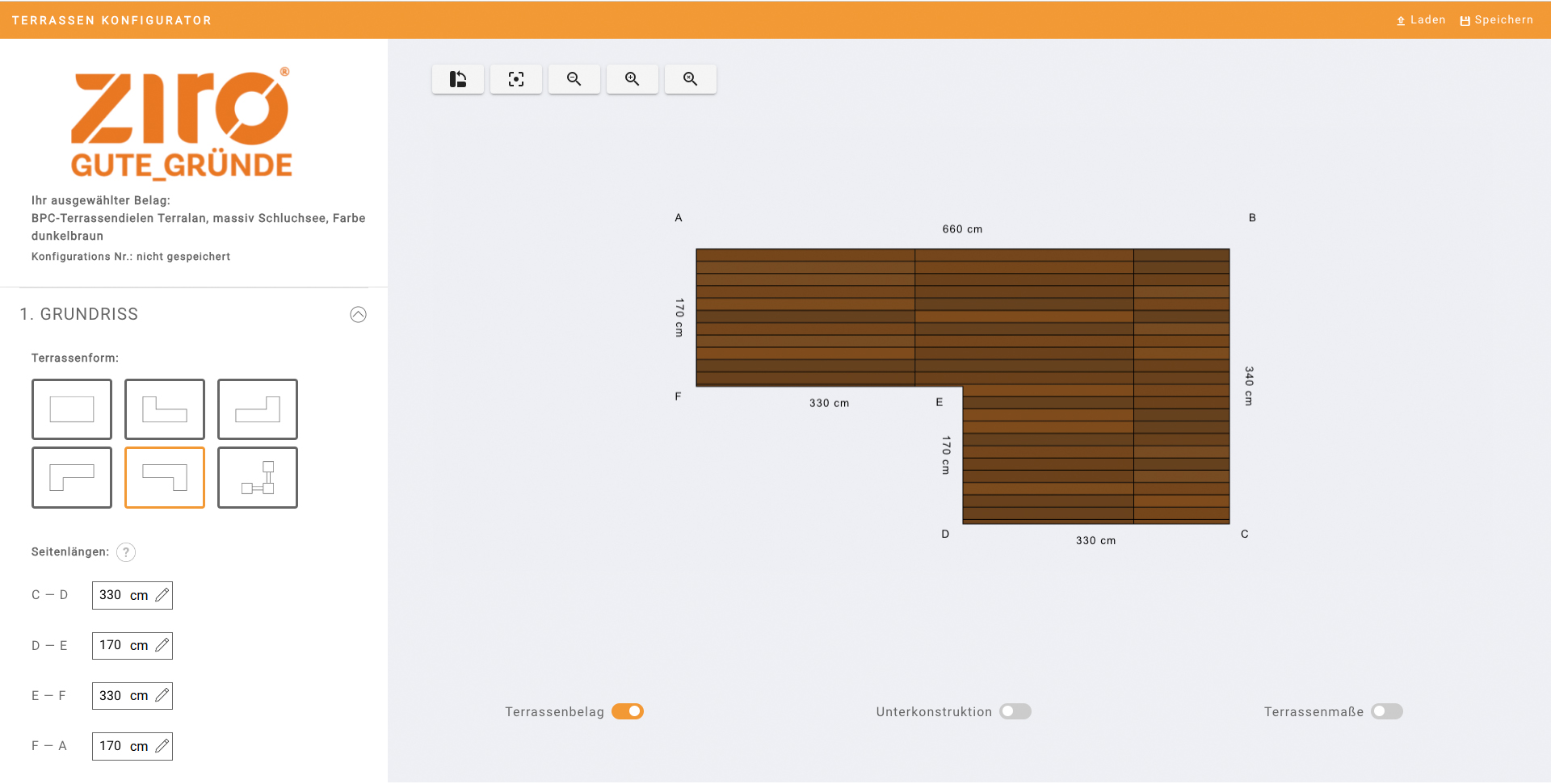
Task: Click the Terrassenmaße label text
Action: [1314, 712]
